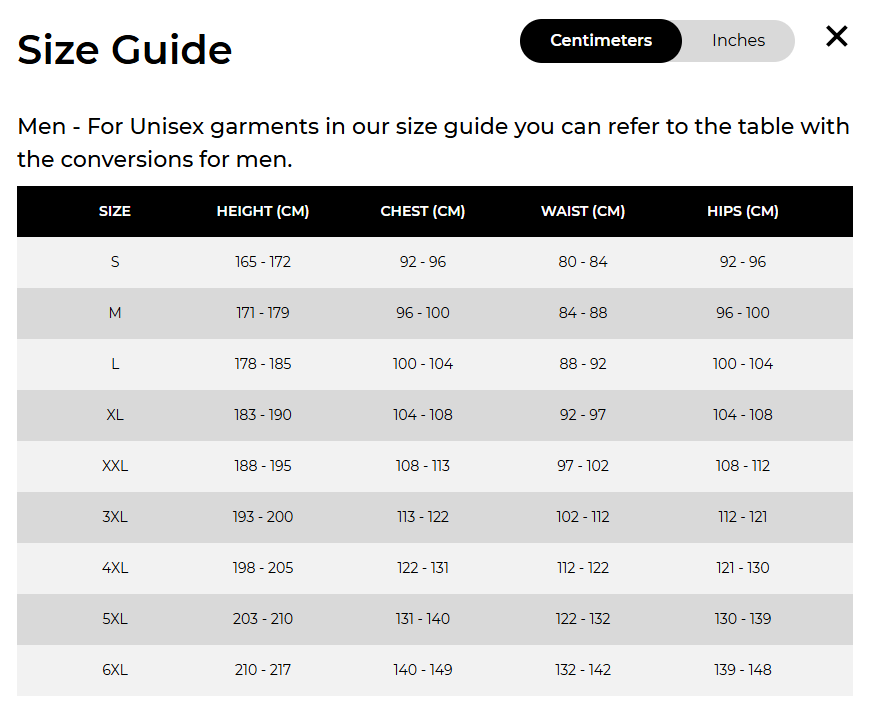Image resolution: width=874 pixels, height=722 pixels.
Task: Click the Size Guide heading
Action: tap(124, 50)
